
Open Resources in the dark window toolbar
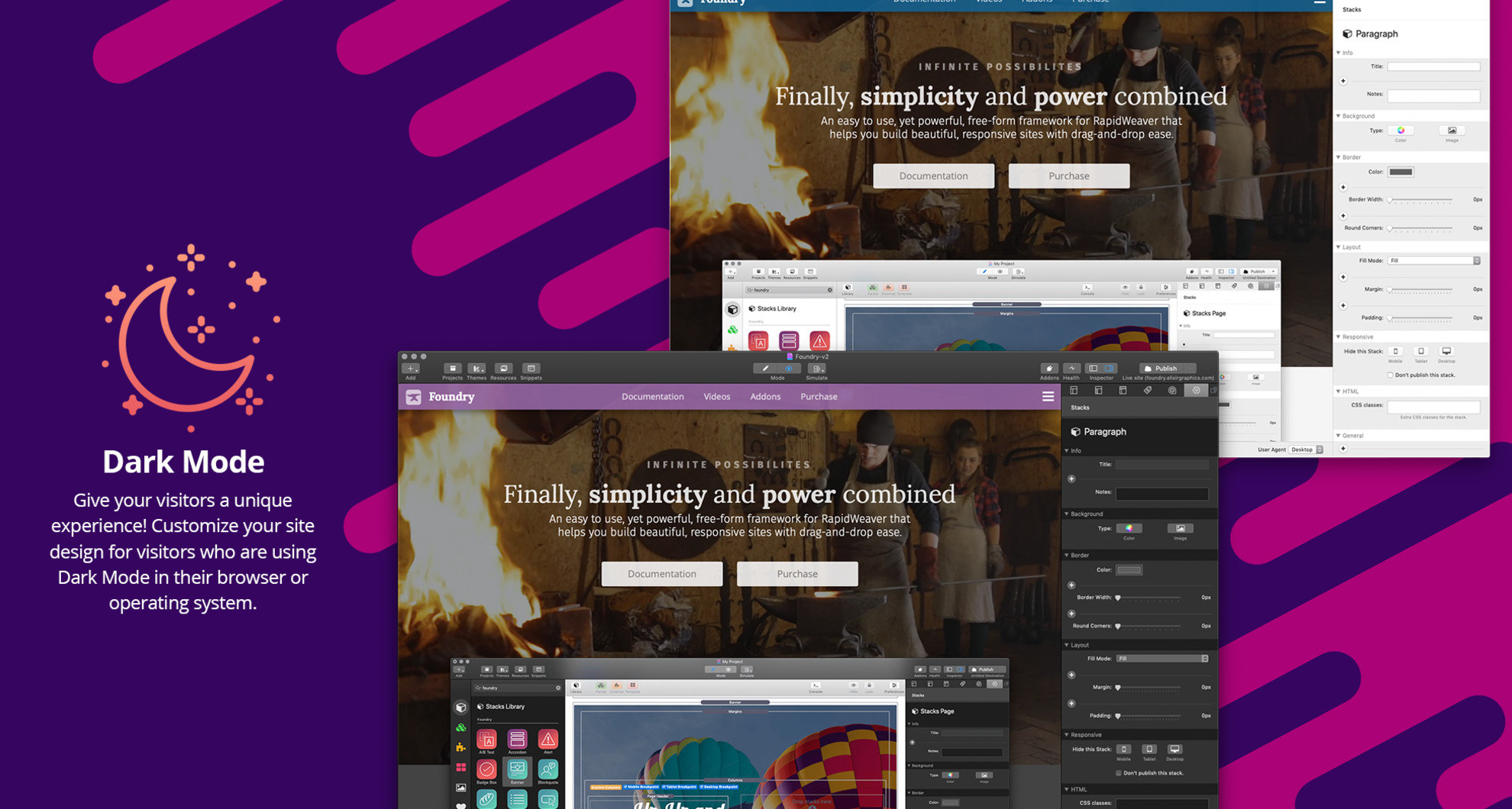[503, 369]
